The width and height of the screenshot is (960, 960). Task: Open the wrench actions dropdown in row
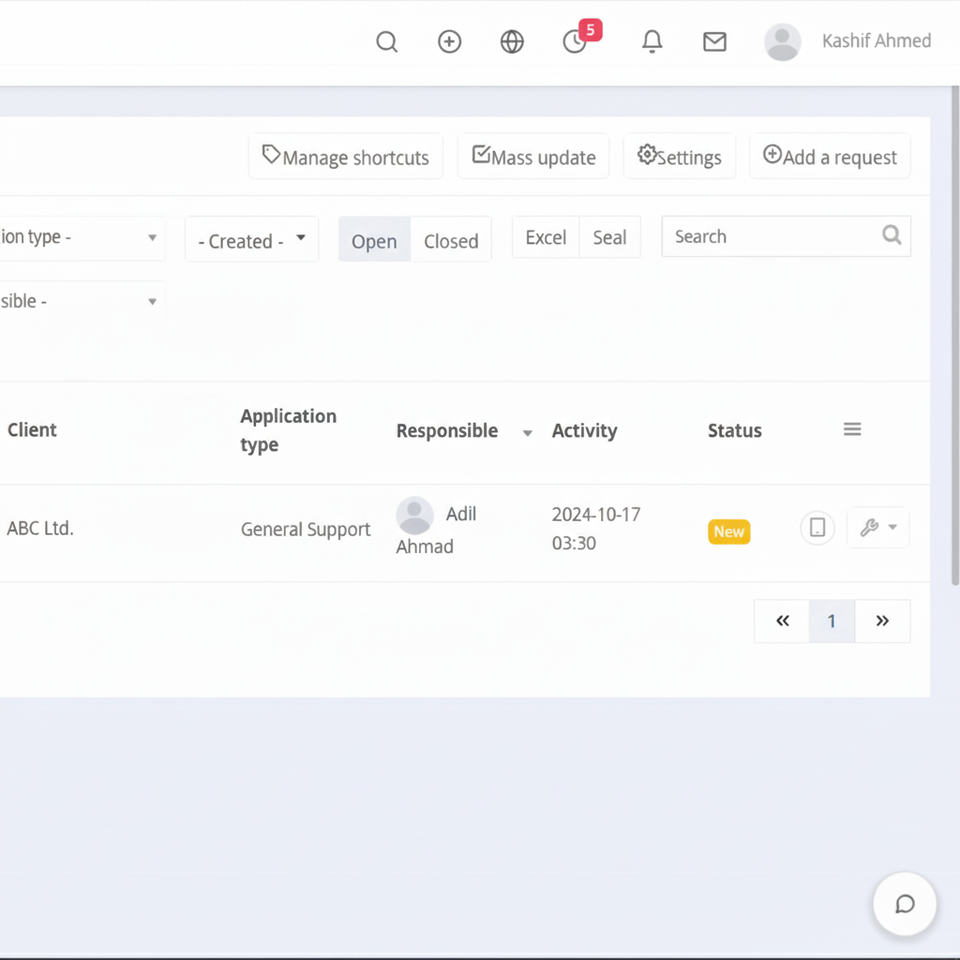[878, 528]
